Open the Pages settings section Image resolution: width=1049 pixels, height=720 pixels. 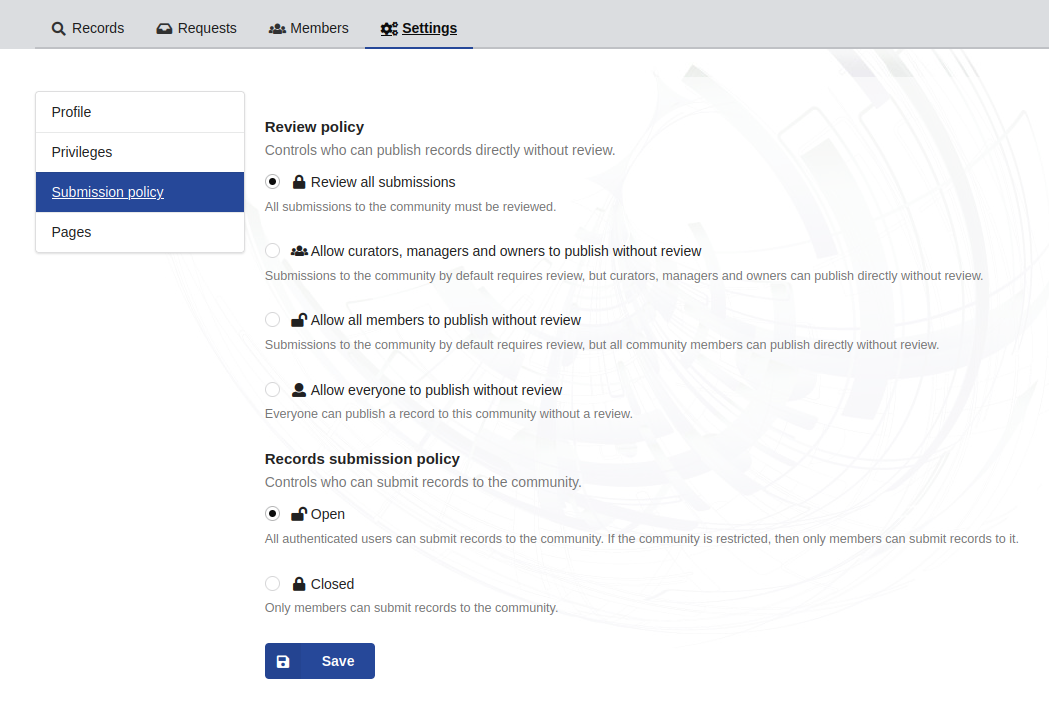[x=71, y=231]
